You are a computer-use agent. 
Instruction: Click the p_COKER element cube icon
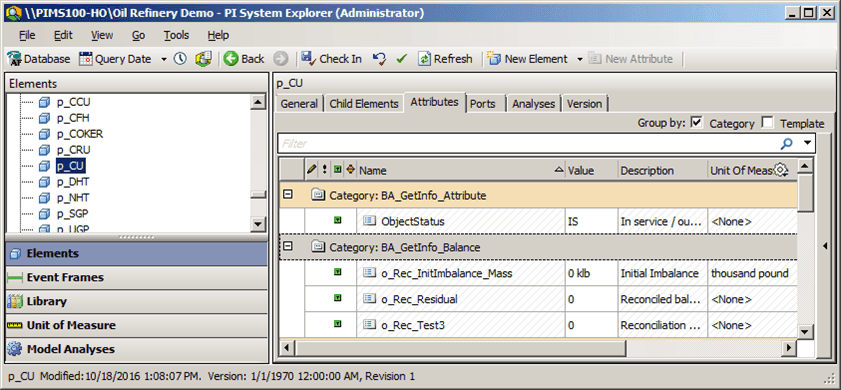[x=44, y=134]
